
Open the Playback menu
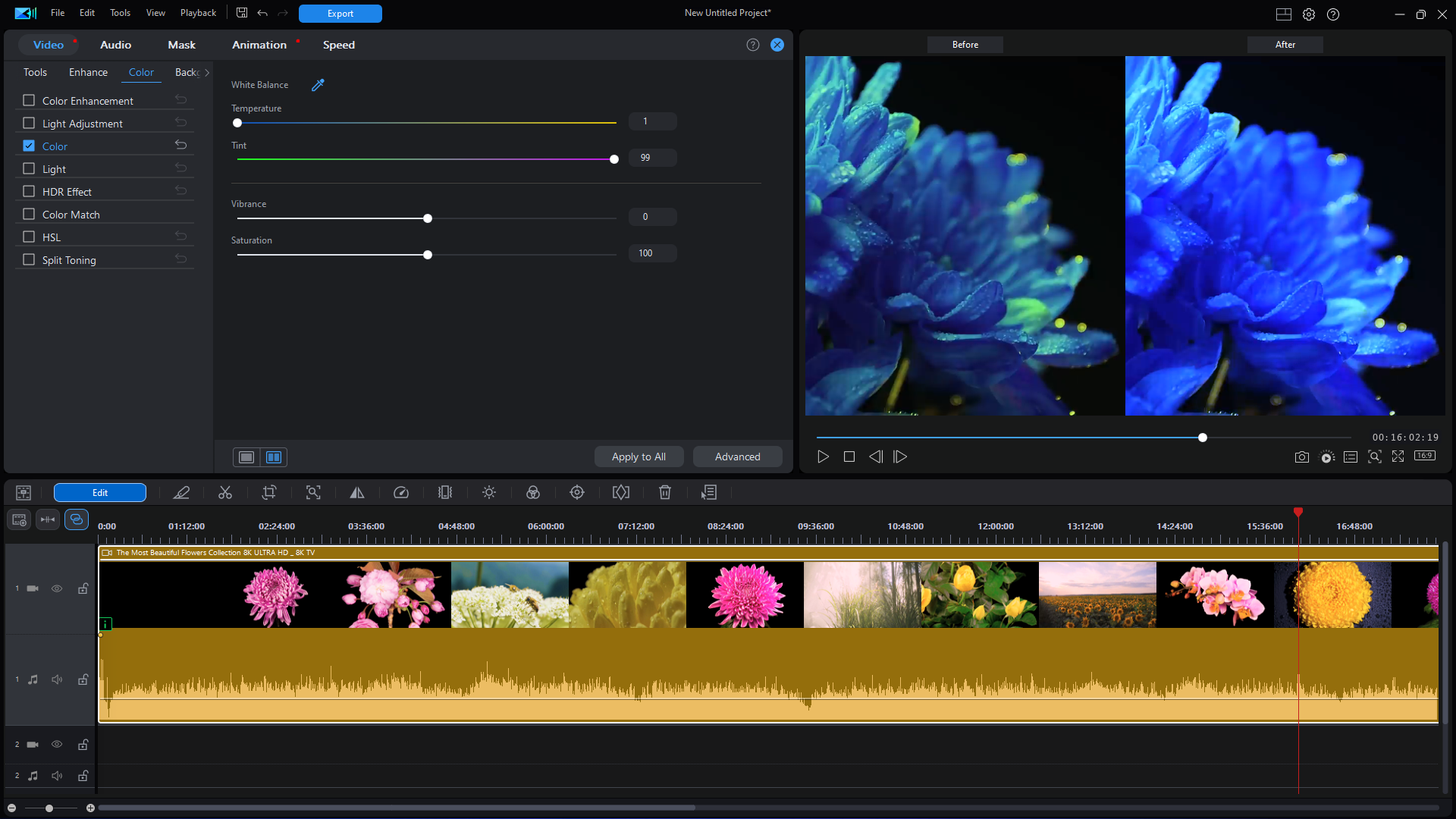tap(198, 13)
